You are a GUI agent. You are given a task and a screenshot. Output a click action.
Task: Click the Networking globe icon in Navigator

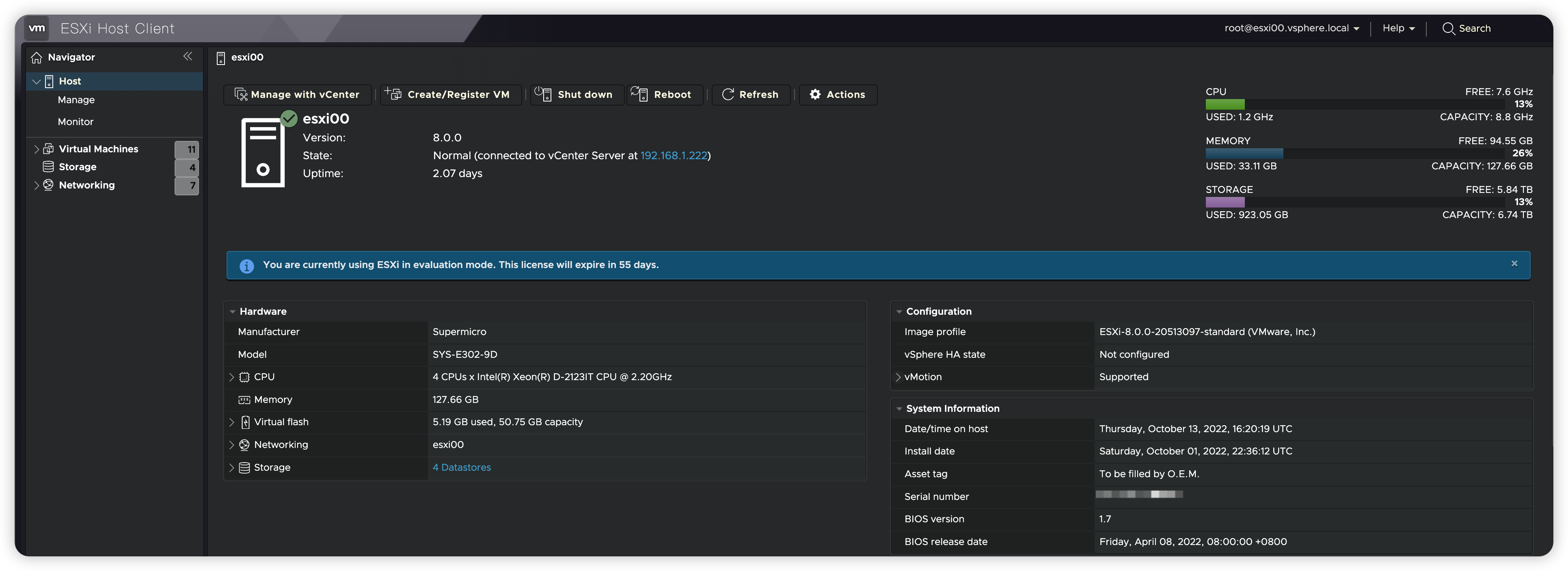coord(49,185)
